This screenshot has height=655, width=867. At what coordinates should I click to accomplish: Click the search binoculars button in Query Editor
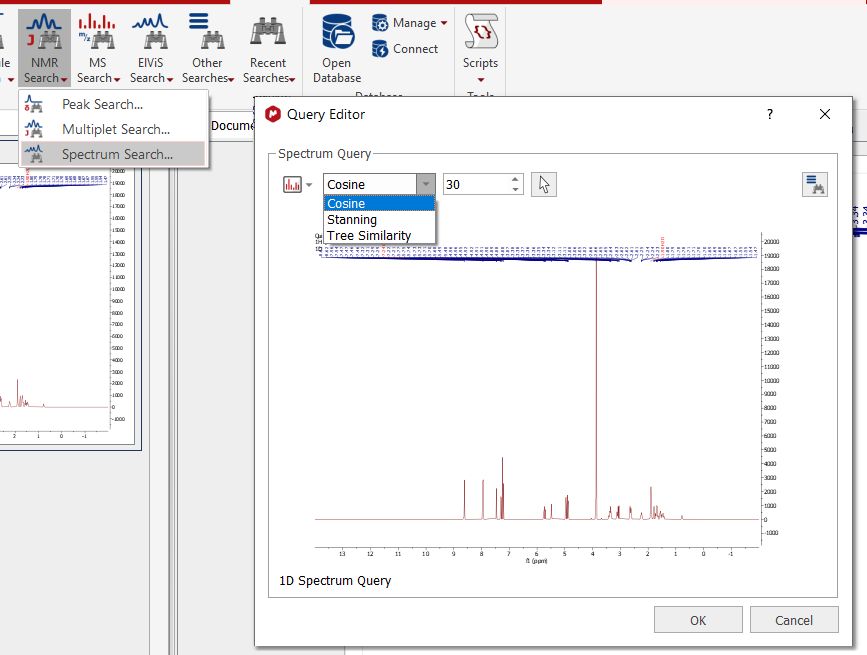tap(815, 185)
